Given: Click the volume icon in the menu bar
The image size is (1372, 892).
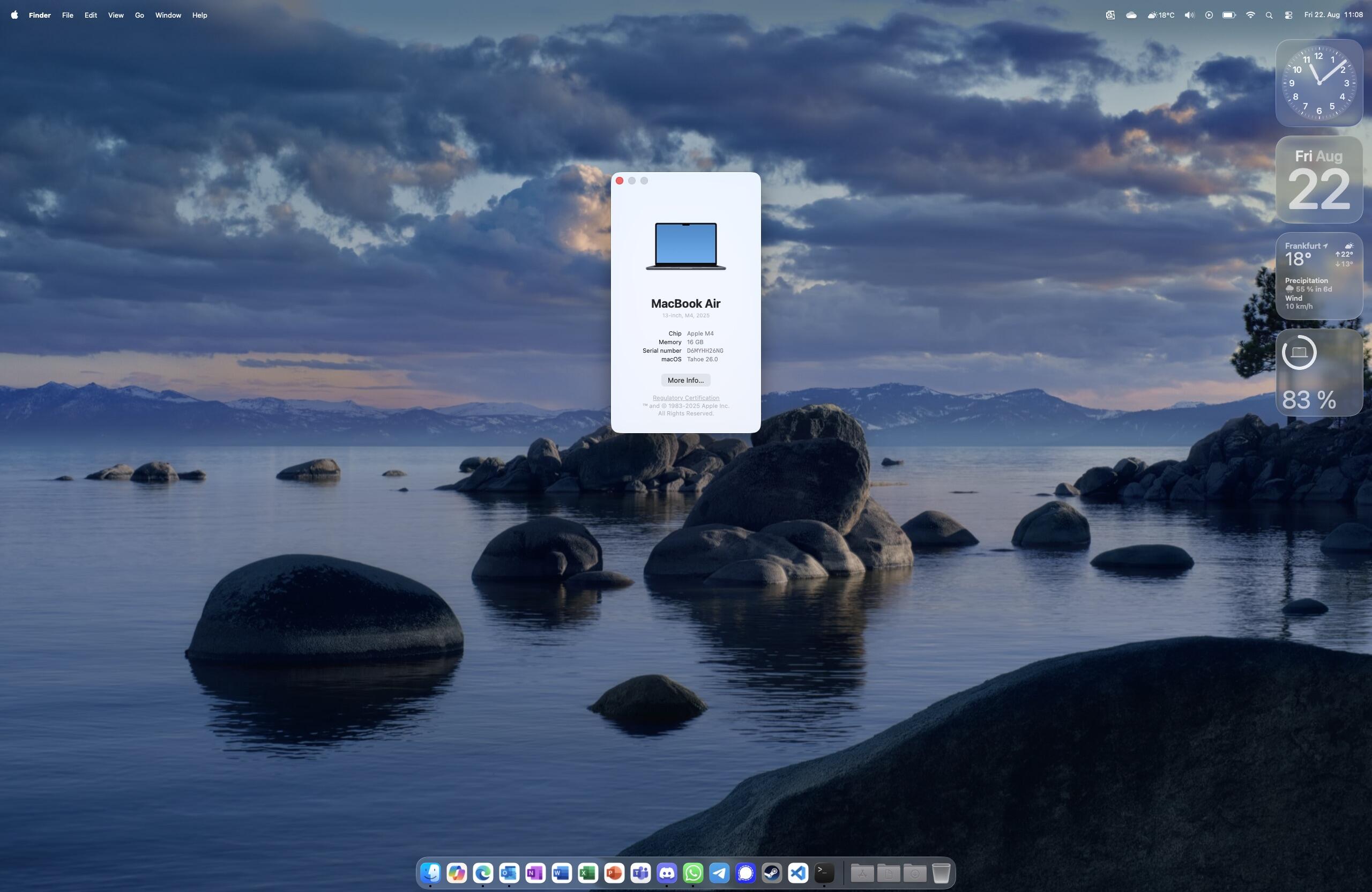Looking at the screenshot, I should pos(1188,15).
